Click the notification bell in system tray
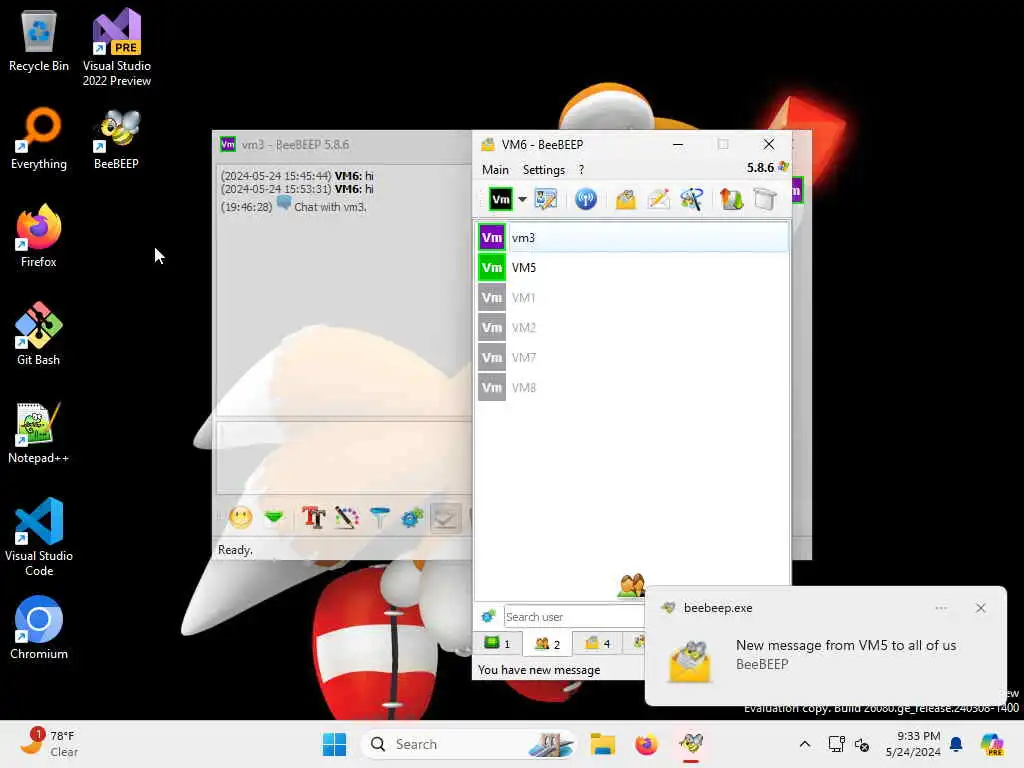The width and height of the screenshot is (1024, 768). coord(956,744)
